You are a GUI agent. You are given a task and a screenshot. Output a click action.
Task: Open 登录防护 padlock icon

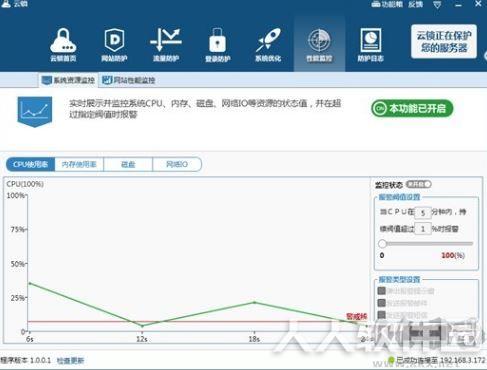217,45
